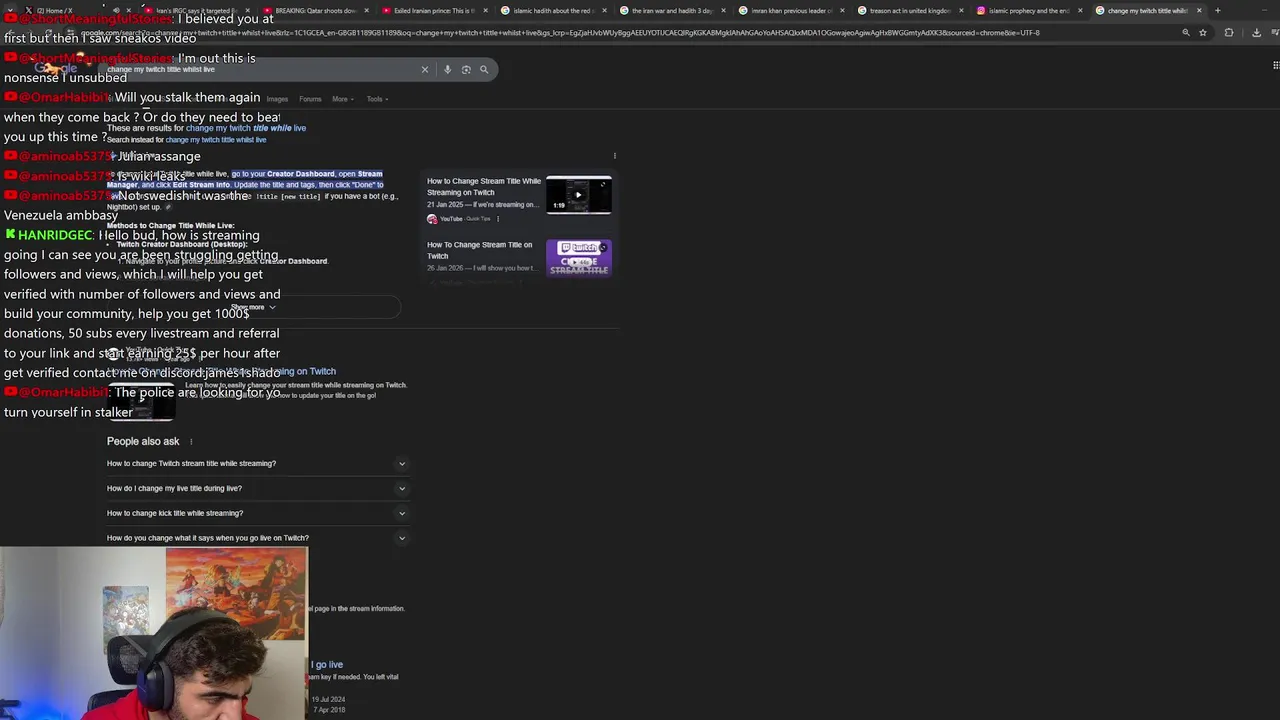The width and height of the screenshot is (1280, 720).
Task: Start voice search with microphone icon
Action: click(447, 70)
